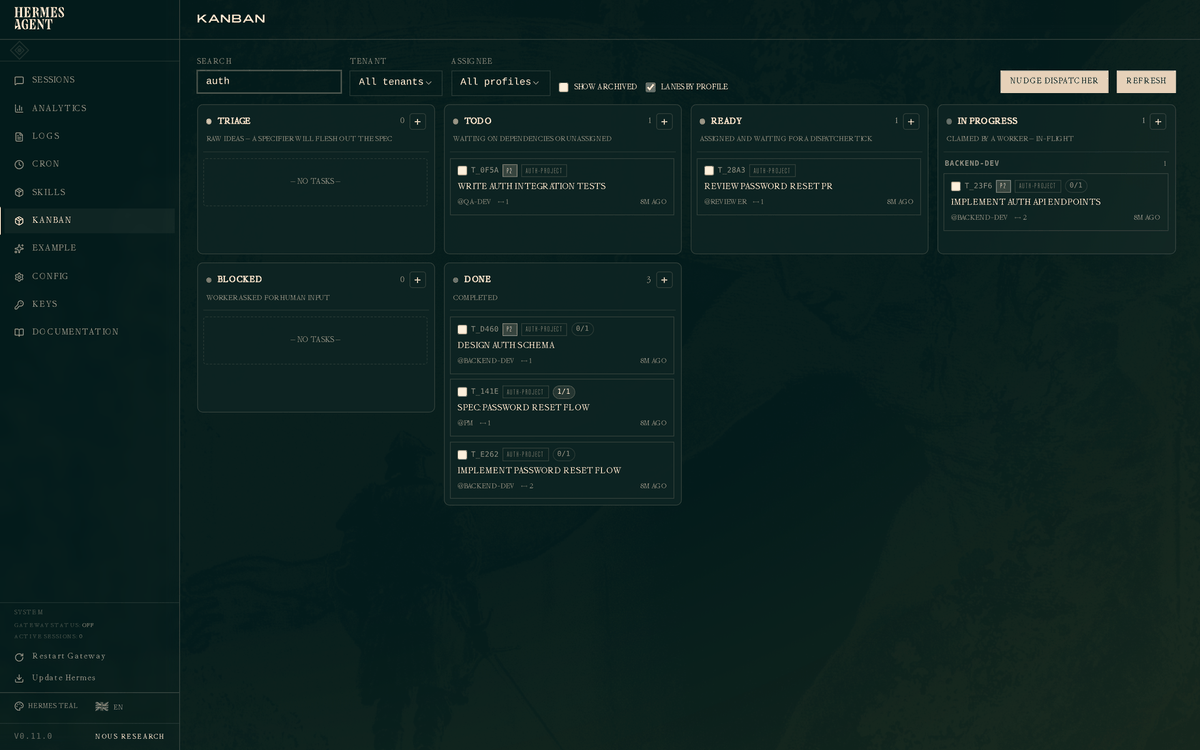1200x750 pixels.
Task: Select the Kanban sidebar item
Action: (87, 220)
